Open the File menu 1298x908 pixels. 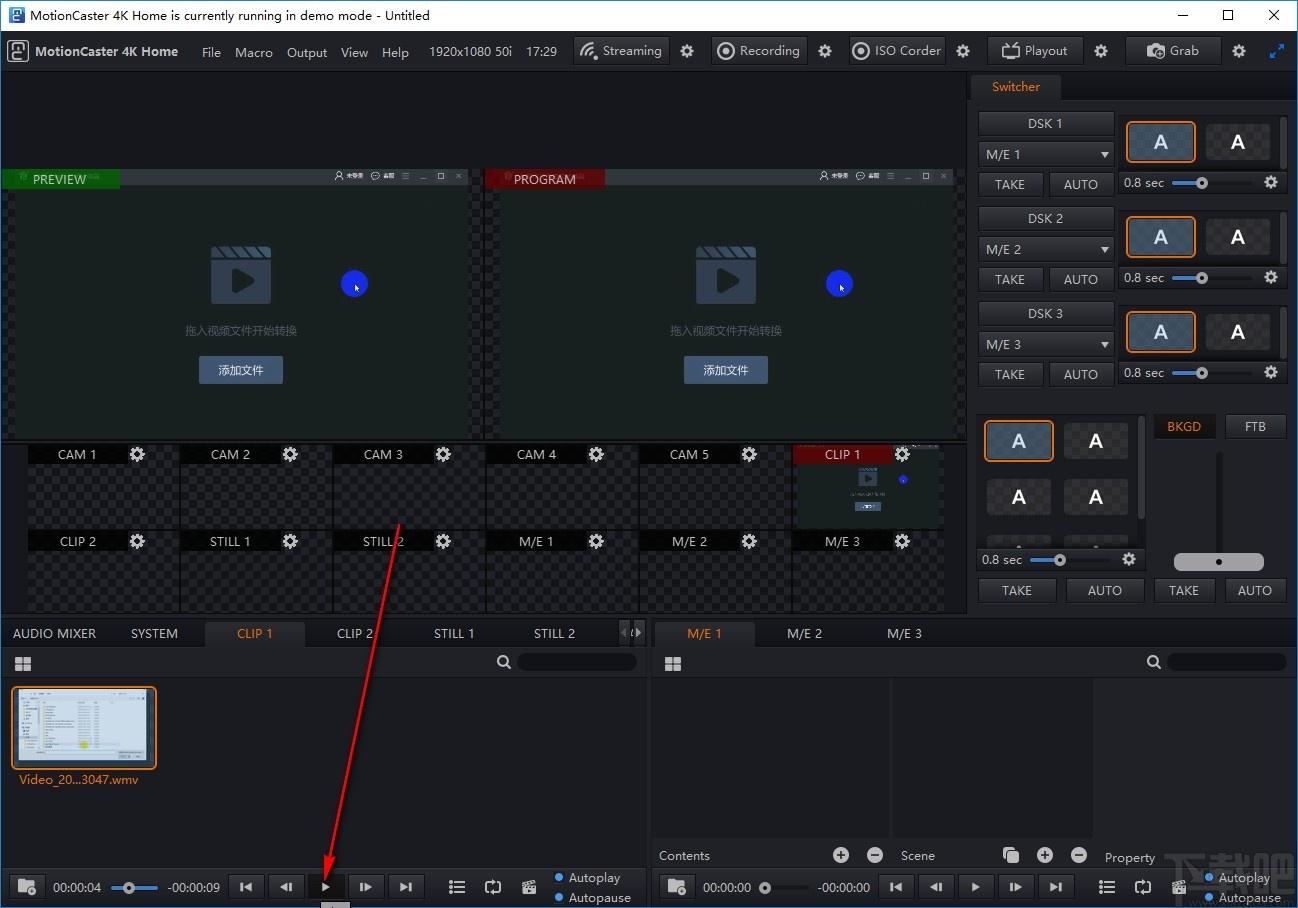tap(211, 52)
